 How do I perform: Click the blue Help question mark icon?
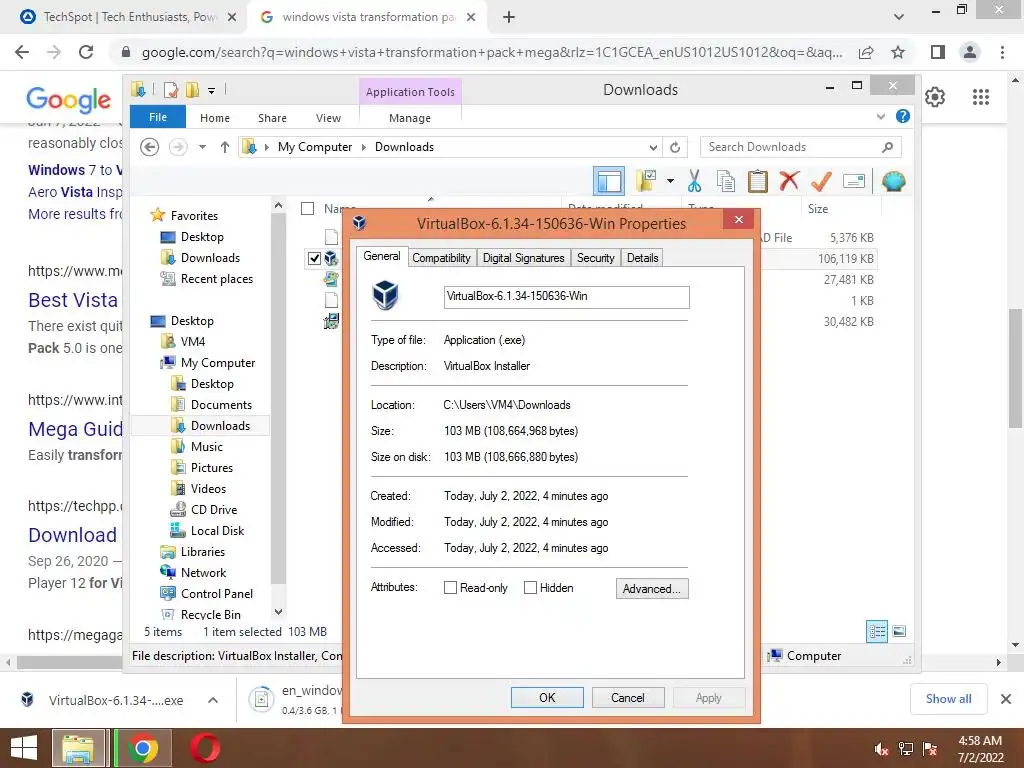coord(903,116)
